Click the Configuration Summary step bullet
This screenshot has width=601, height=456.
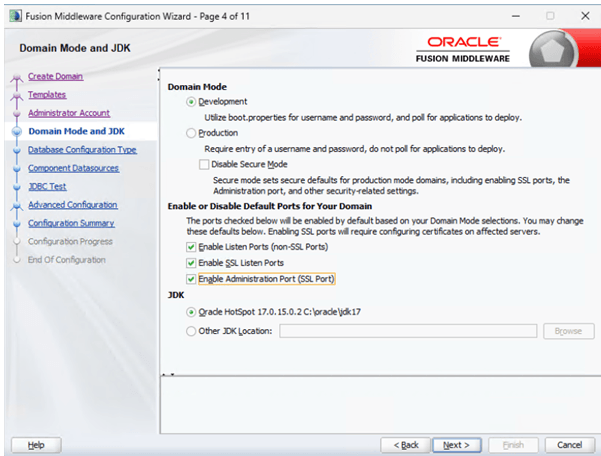16,224
